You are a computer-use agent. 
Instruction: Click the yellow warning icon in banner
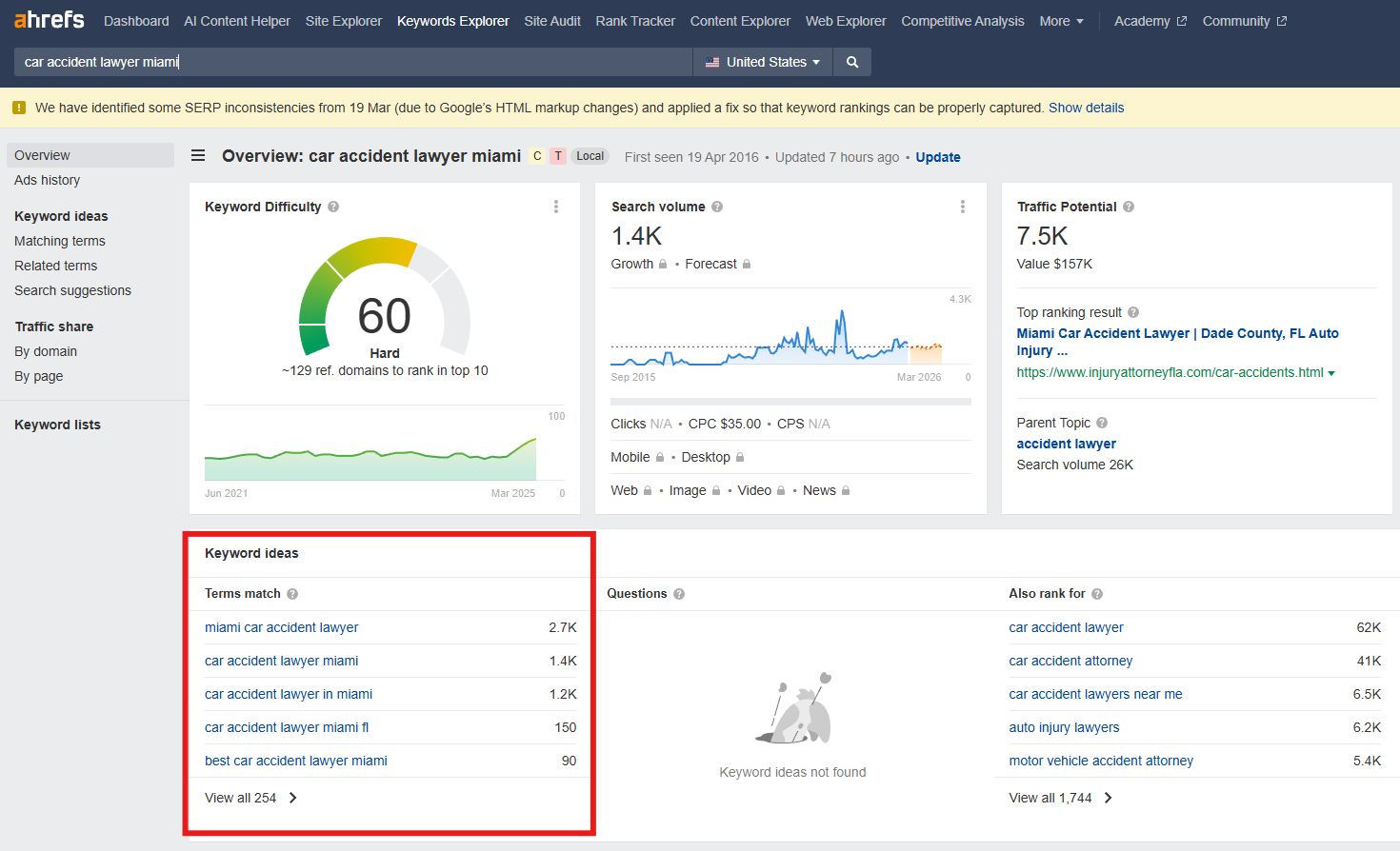pos(19,108)
